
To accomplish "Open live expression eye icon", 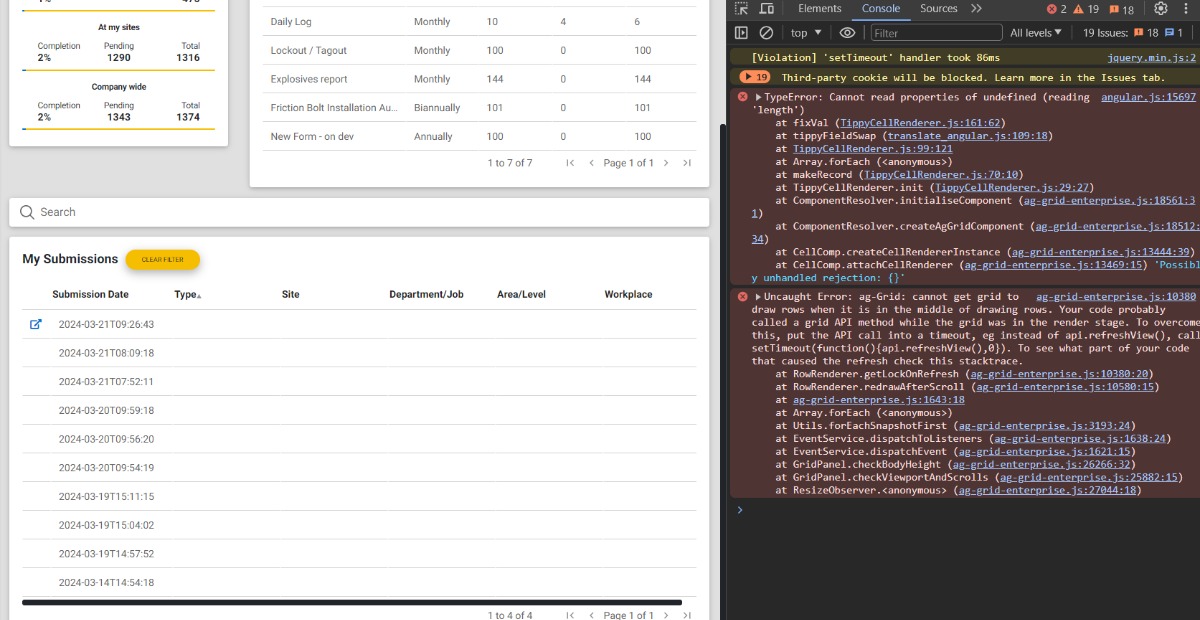I will 847,33.
